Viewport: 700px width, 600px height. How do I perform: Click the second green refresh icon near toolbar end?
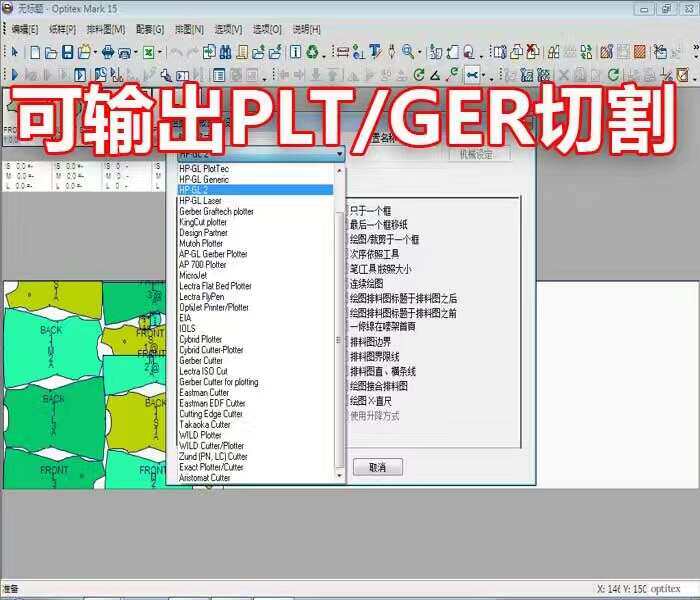click(x=613, y=75)
